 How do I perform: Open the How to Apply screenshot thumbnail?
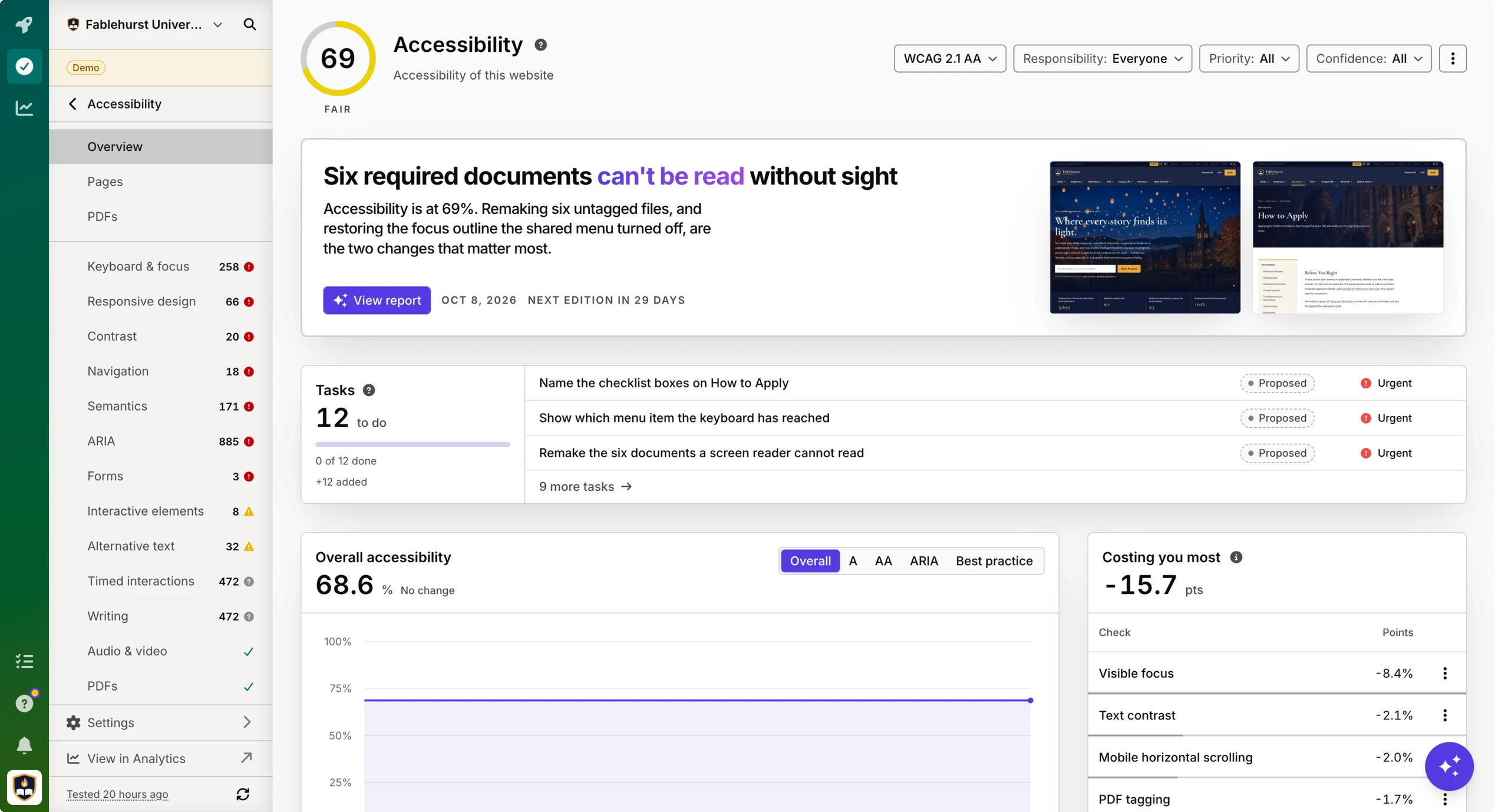[1348, 237]
